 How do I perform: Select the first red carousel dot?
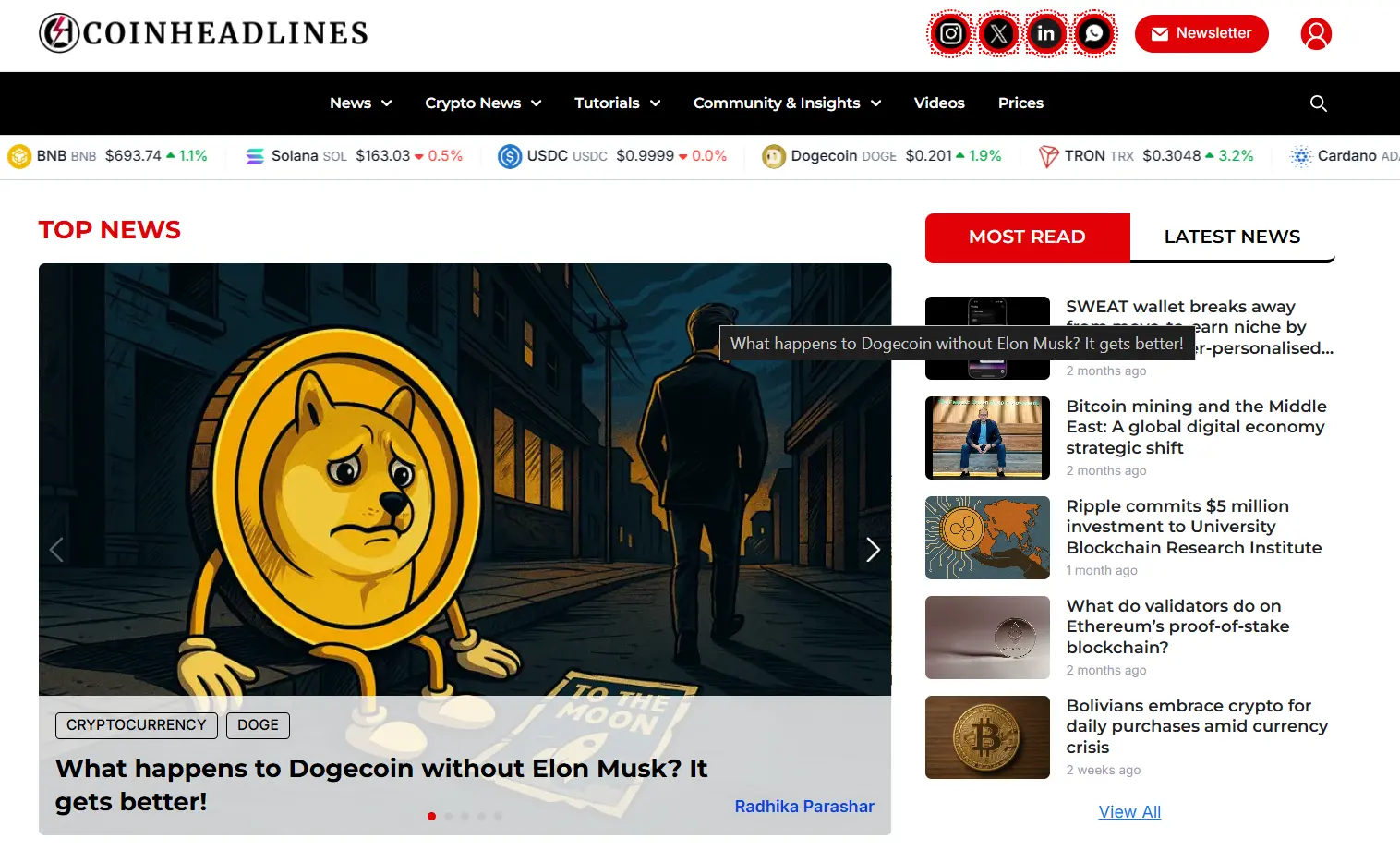[x=431, y=816]
